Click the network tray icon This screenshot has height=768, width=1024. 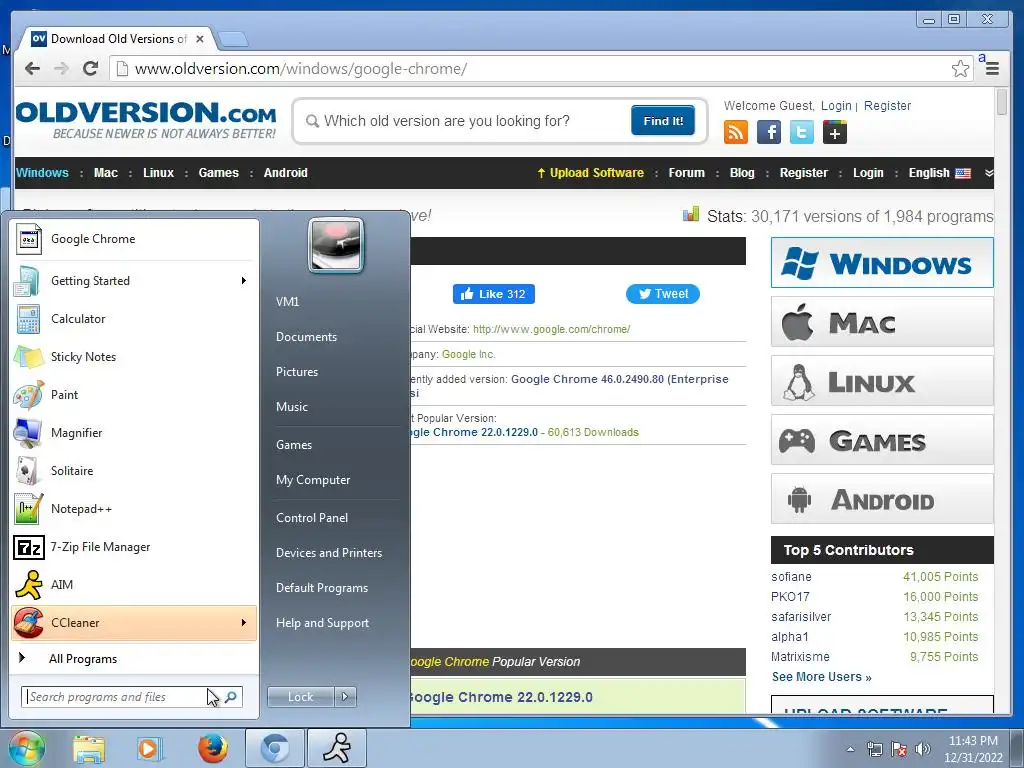click(x=874, y=749)
